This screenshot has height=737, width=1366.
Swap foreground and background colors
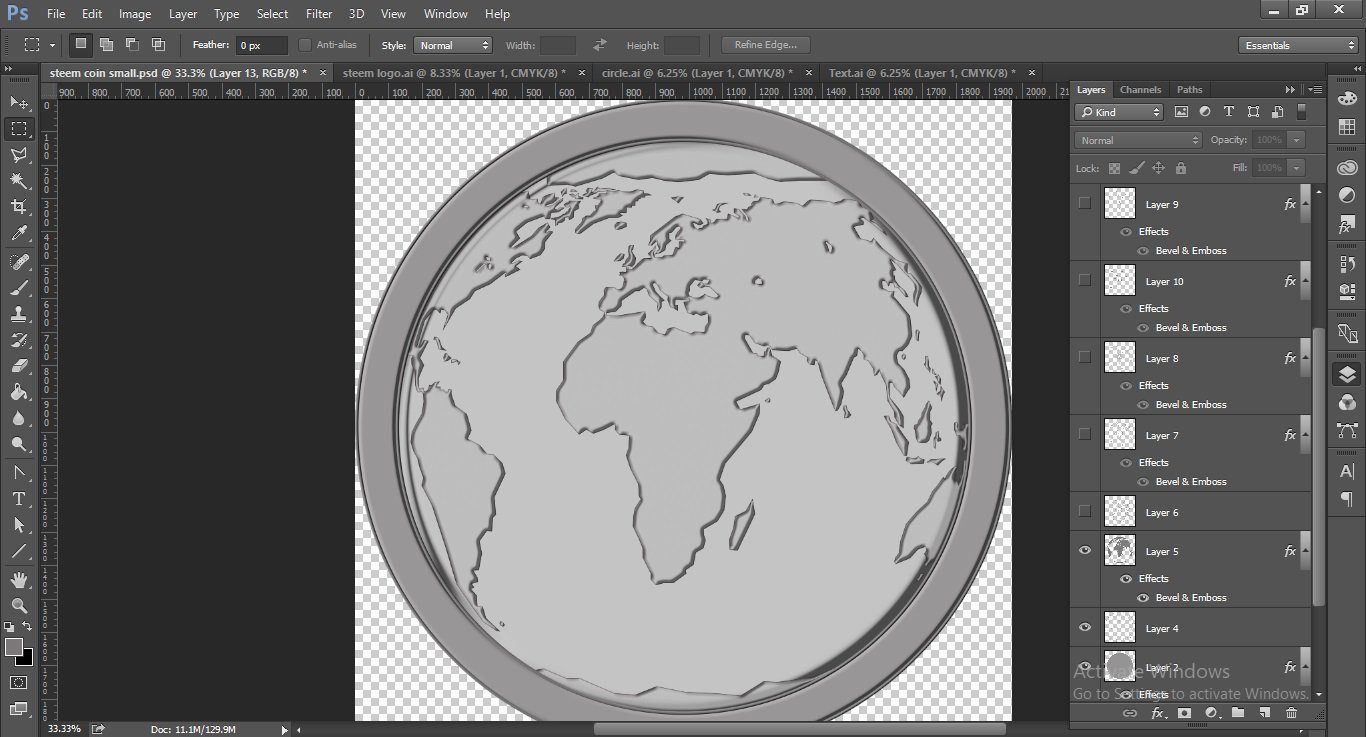tap(27, 626)
